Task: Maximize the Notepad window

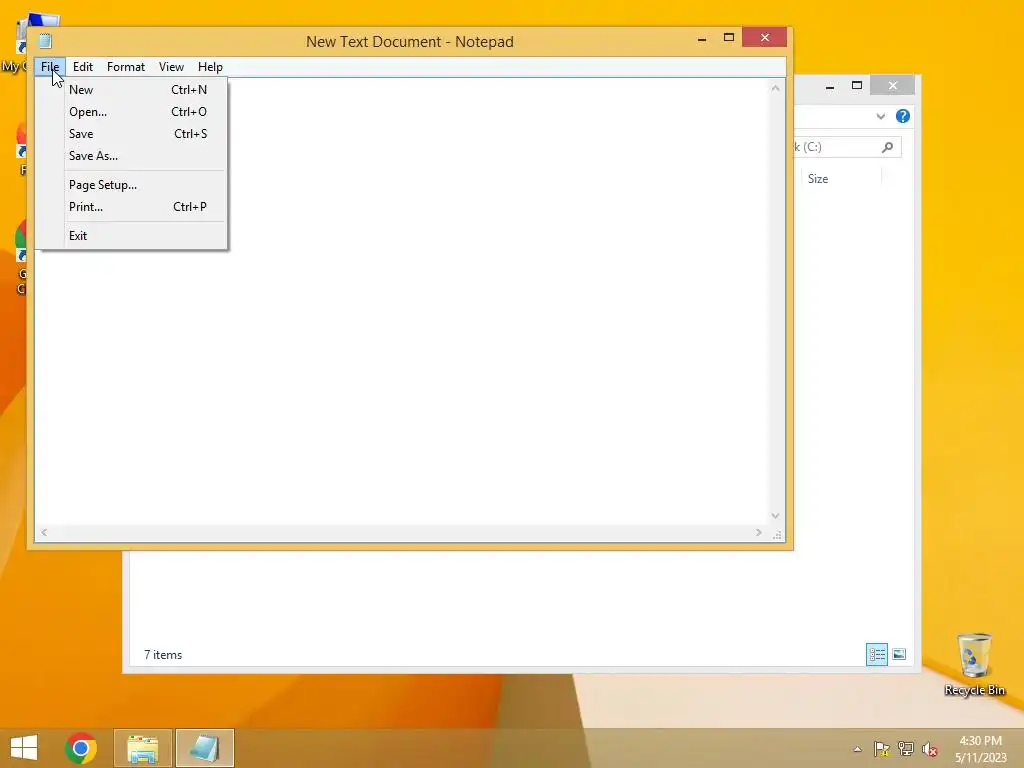Action: [729, 39]
